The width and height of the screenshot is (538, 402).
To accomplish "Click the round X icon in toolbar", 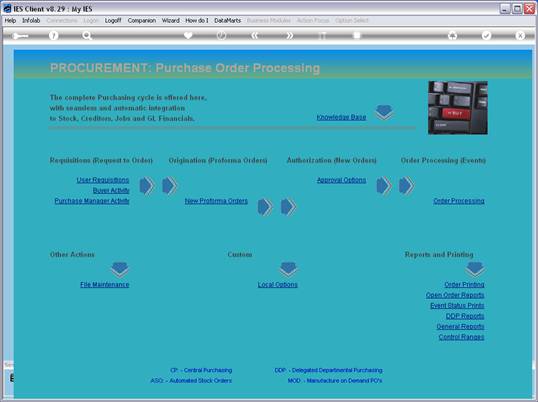I will click(520, 35).
